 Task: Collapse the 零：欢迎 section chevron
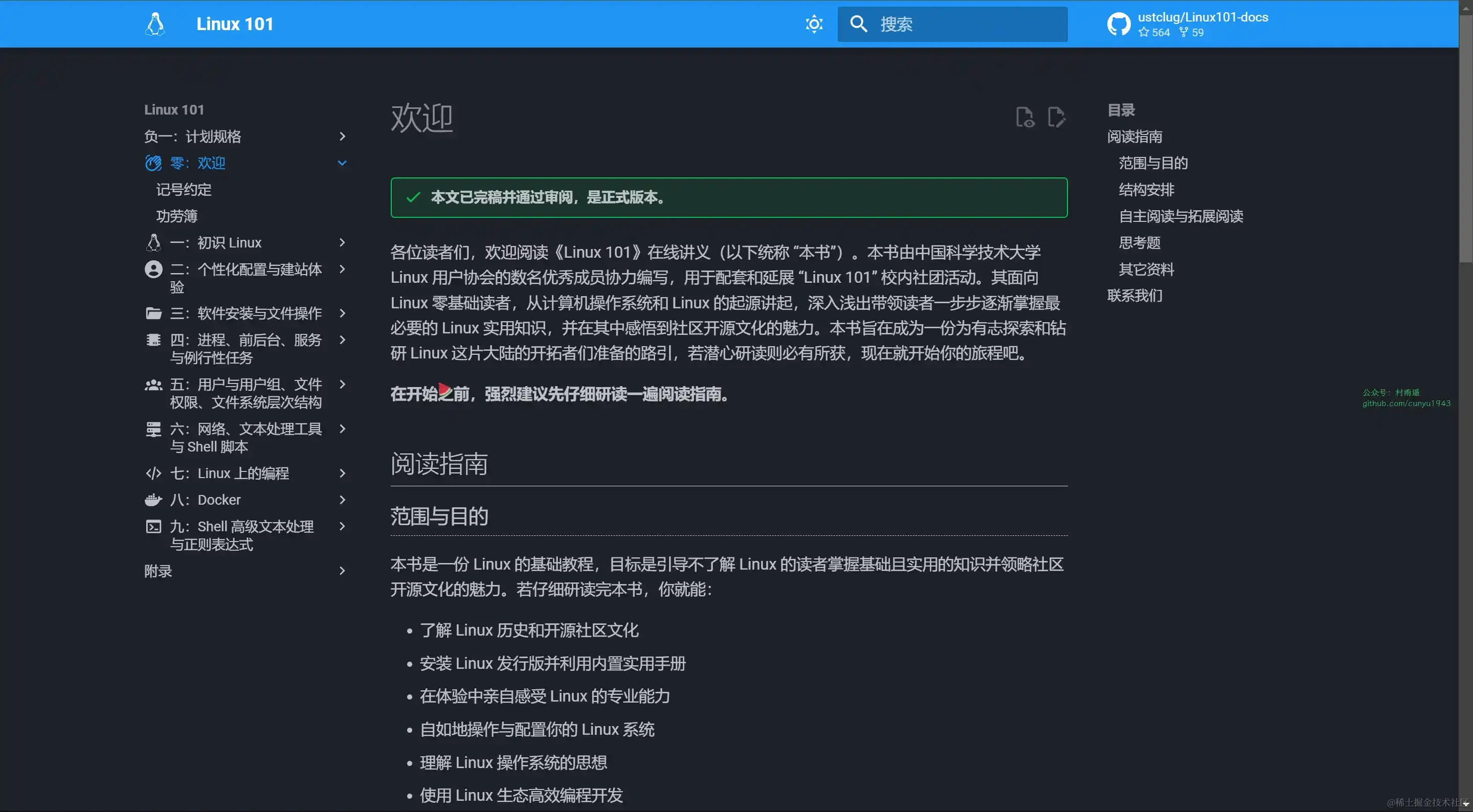coord(342,164)
